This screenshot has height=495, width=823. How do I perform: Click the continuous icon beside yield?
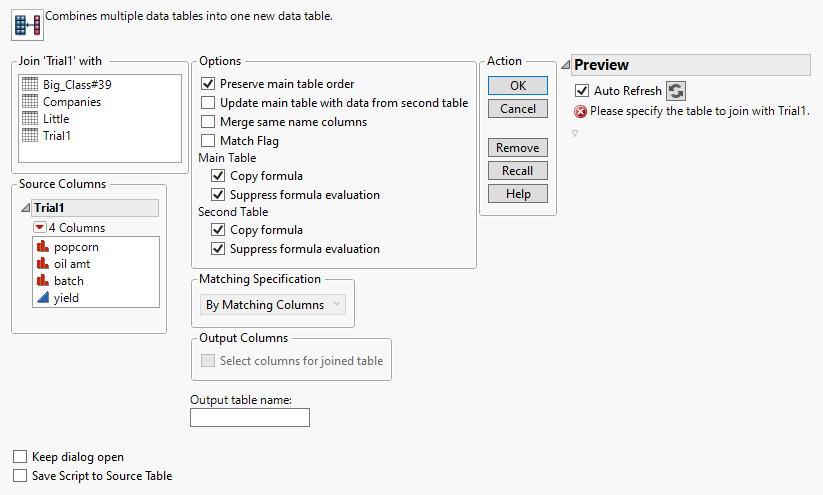coord(43,297)
